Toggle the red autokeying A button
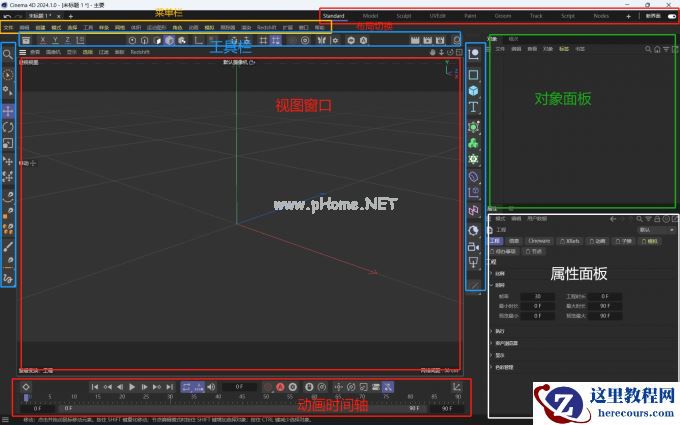The image size is (680, 425). pyautogui.click(x=281, y=387)
